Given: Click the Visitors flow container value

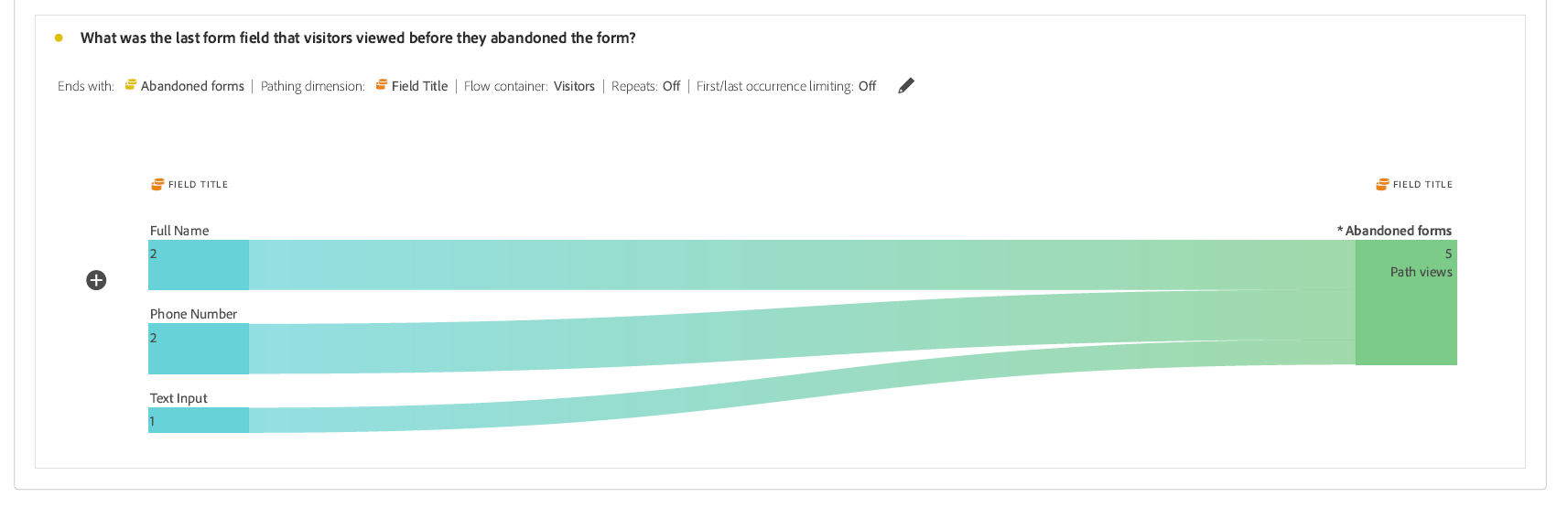Looking at the screenshot, I should coord(574,86).
